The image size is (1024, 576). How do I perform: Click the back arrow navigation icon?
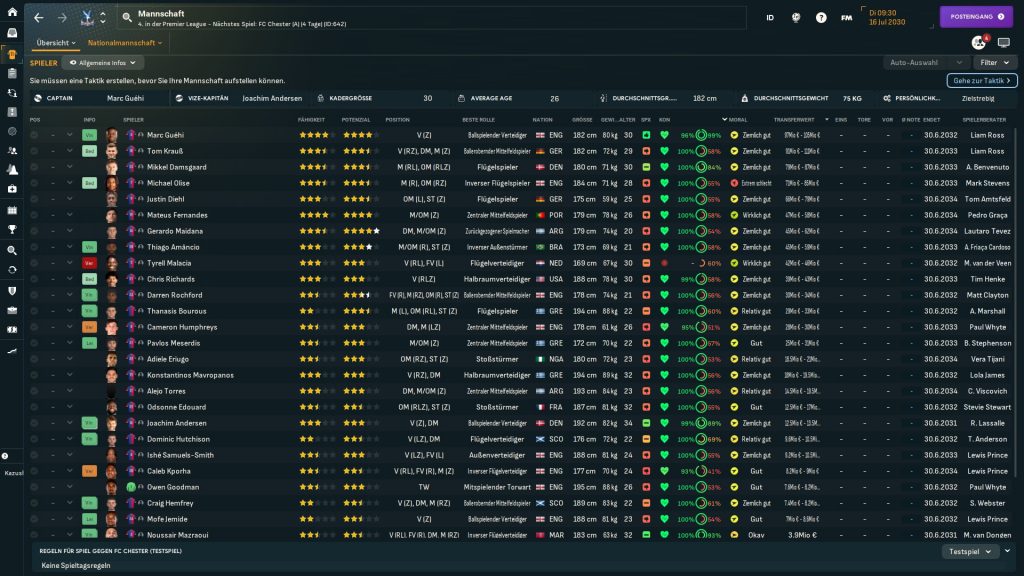tap(38, 18)
